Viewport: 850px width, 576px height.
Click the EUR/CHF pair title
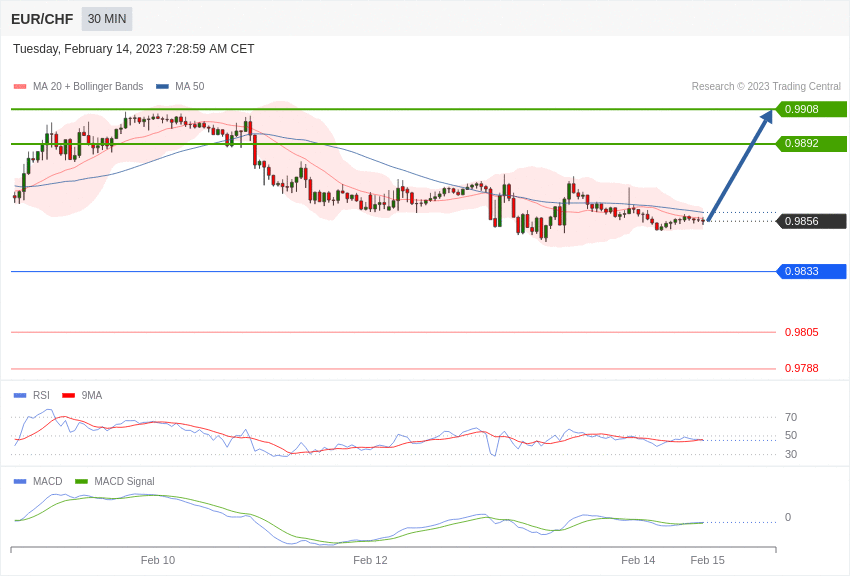click(42, 19)
